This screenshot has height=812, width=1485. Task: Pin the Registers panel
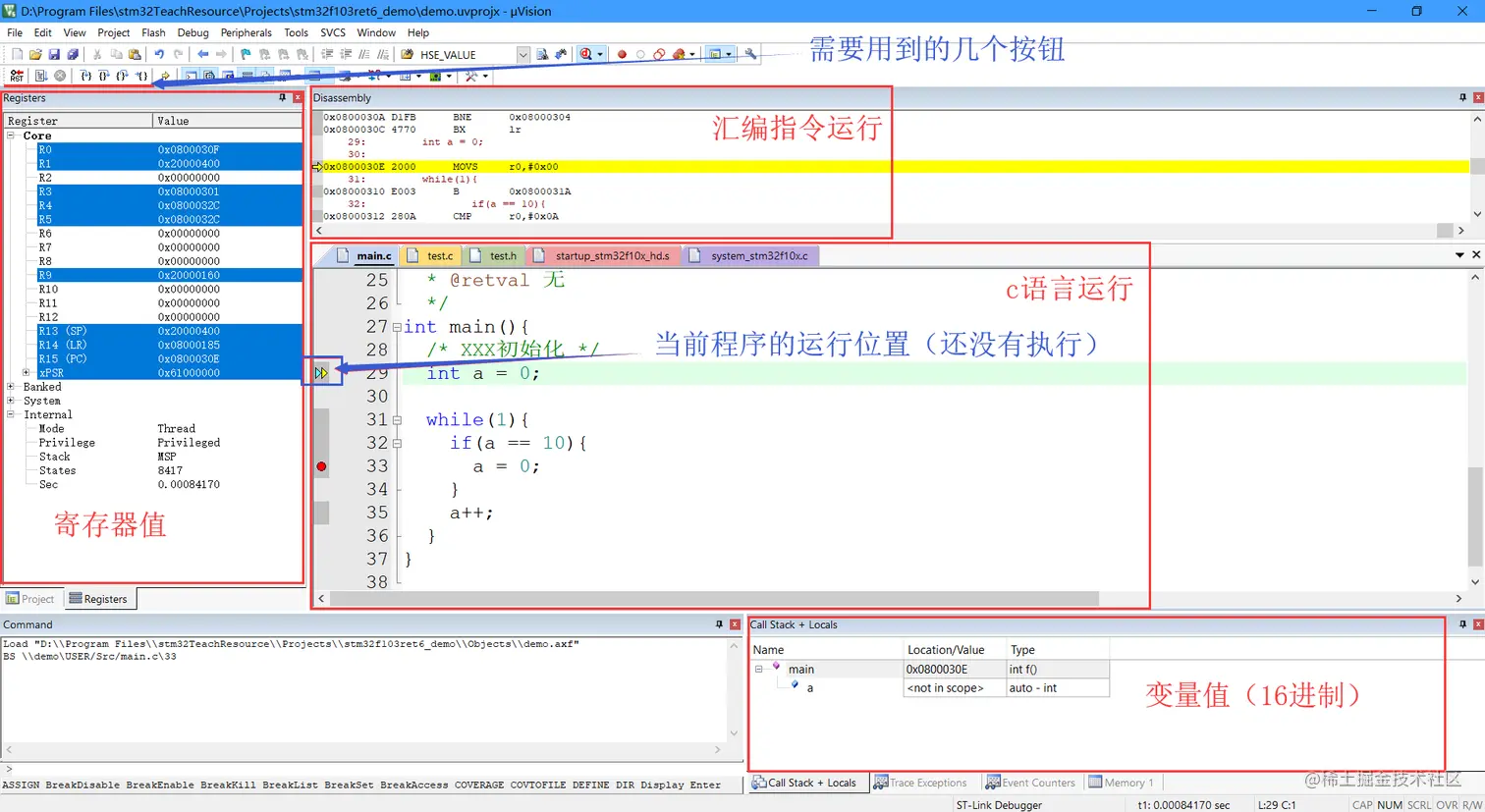283,98
